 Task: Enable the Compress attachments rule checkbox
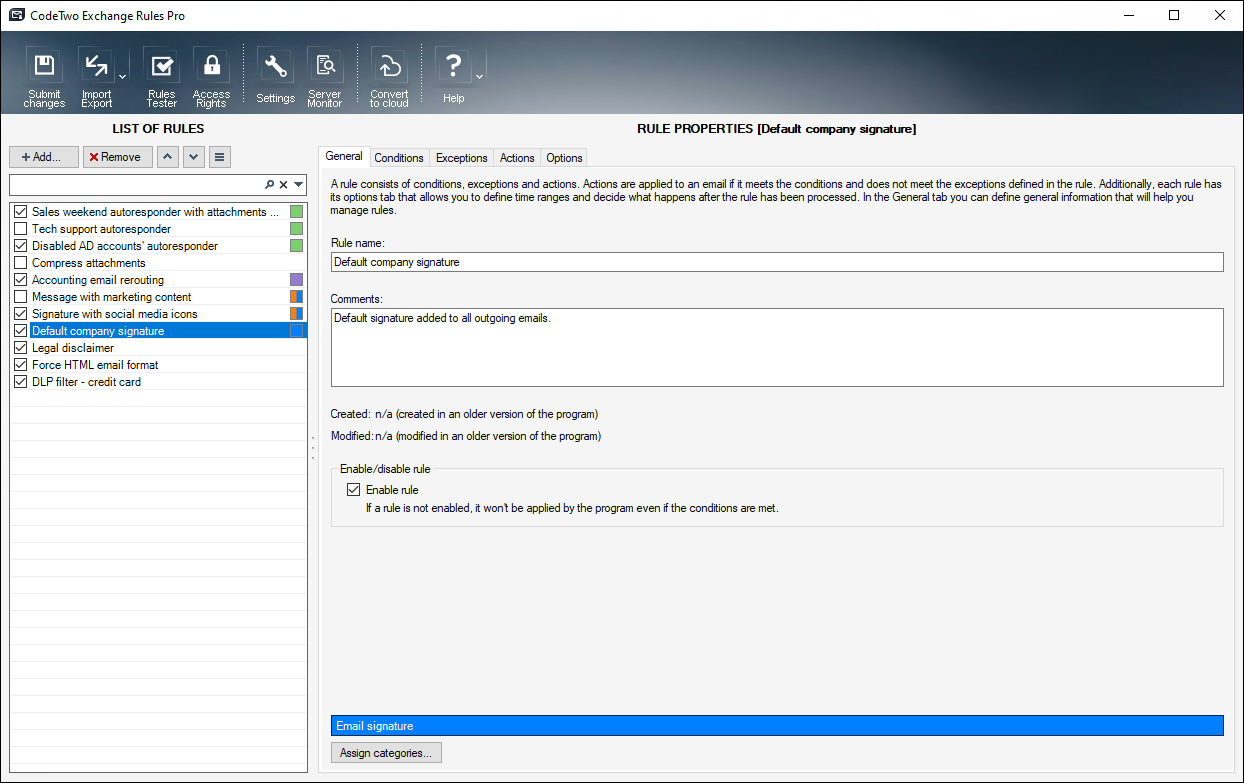pos(21,263)
